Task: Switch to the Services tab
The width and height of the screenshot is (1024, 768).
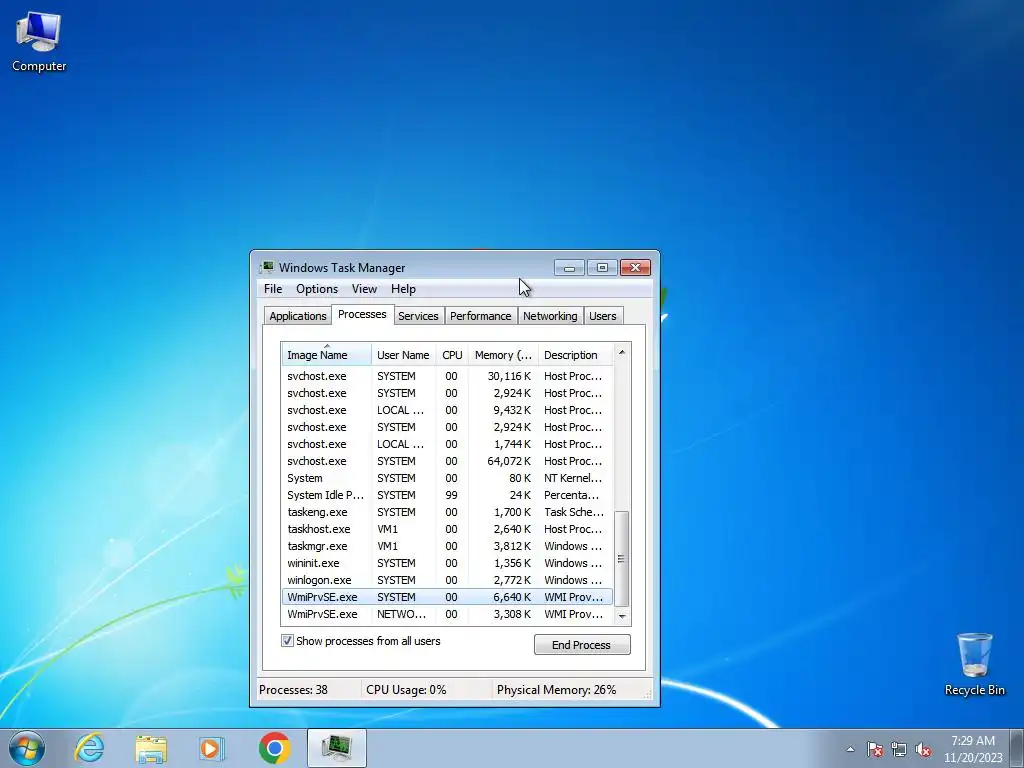Action: 418,316
